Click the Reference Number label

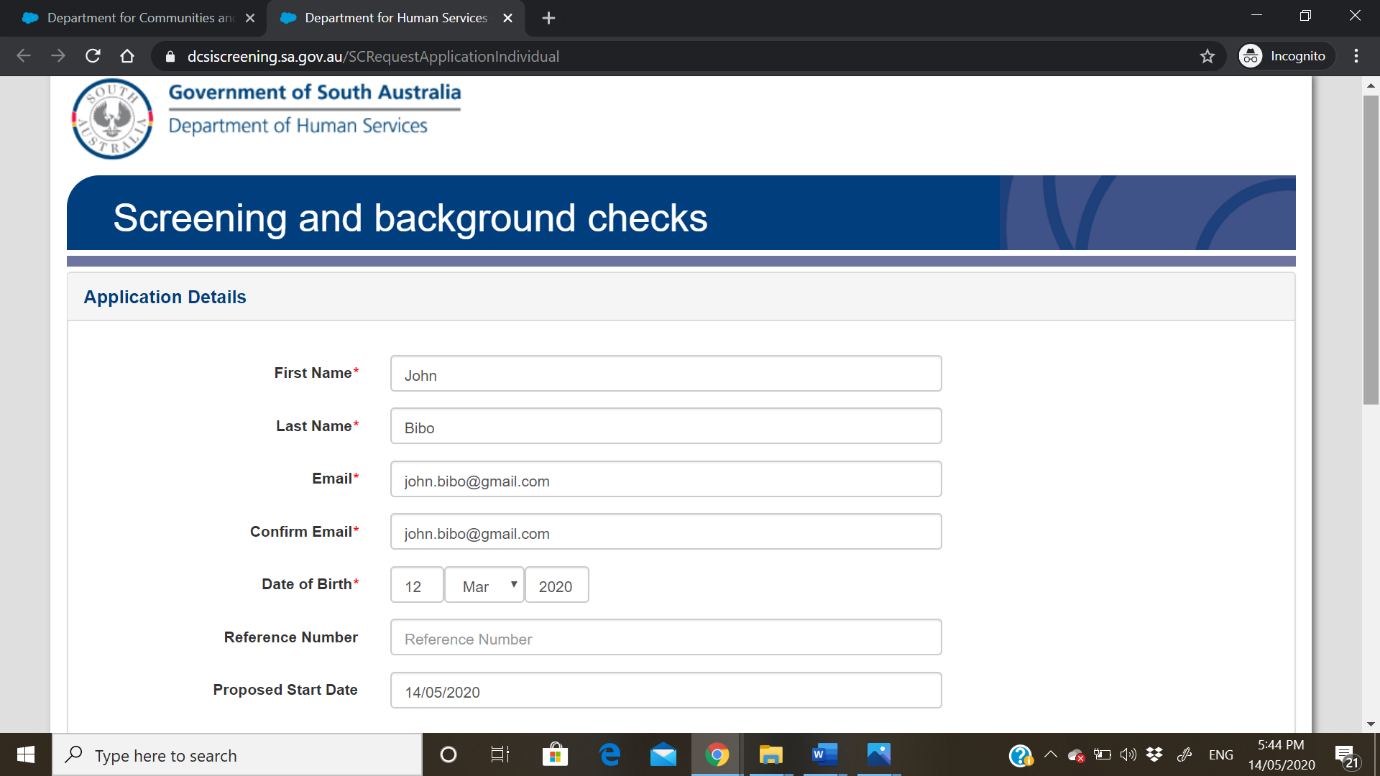coord(291,637)
